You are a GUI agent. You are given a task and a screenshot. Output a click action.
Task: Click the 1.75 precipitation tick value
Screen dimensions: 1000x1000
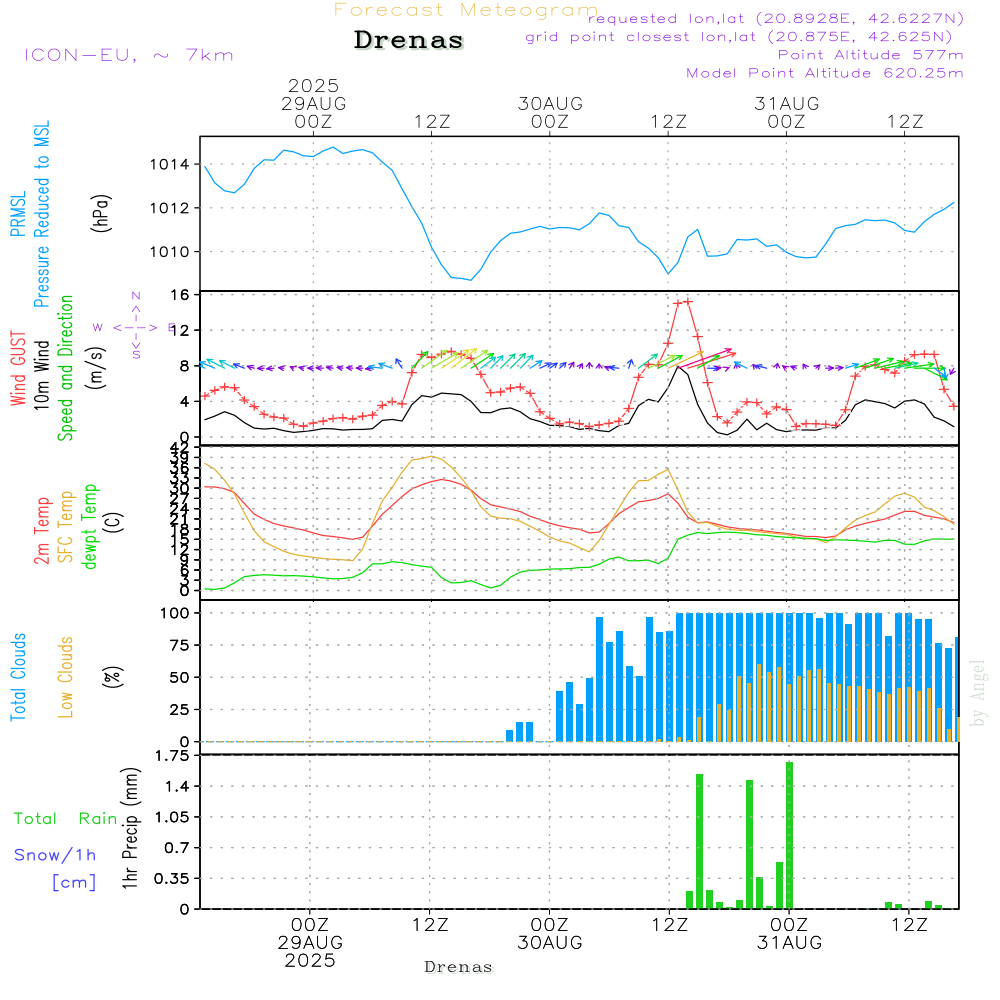(x=172, y=756)
